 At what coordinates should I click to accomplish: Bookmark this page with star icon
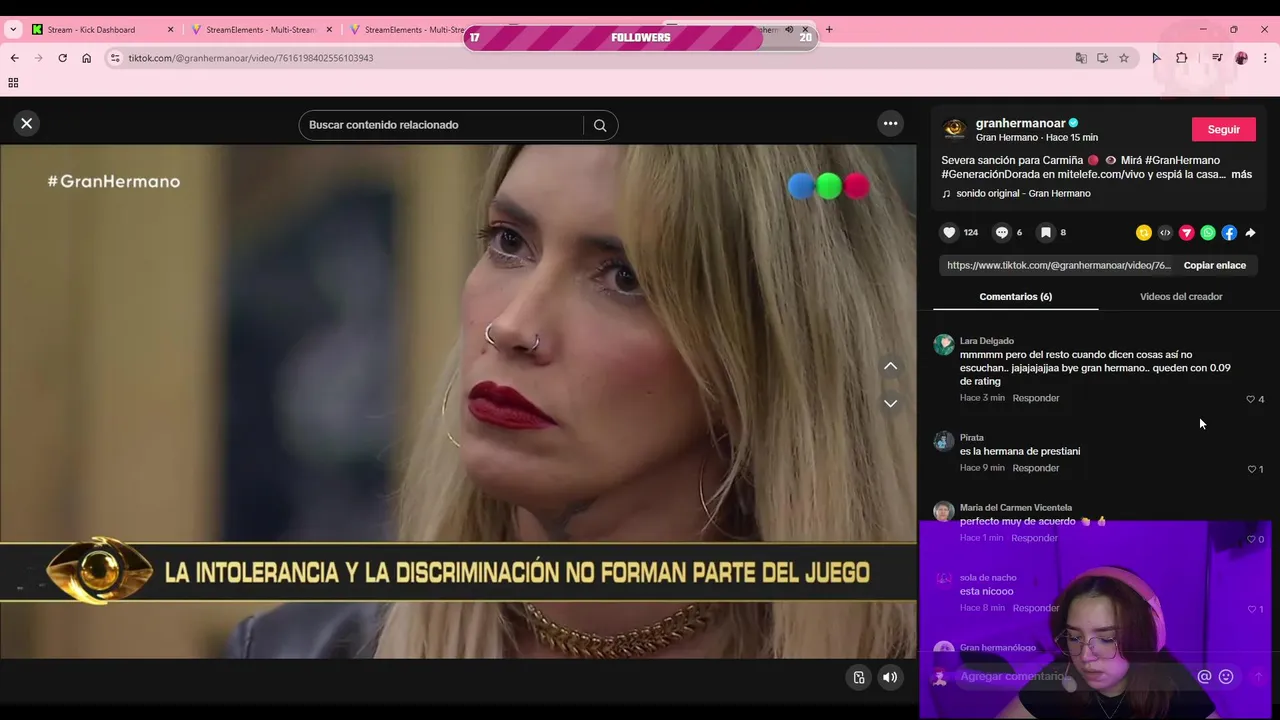click(1124, 58)
